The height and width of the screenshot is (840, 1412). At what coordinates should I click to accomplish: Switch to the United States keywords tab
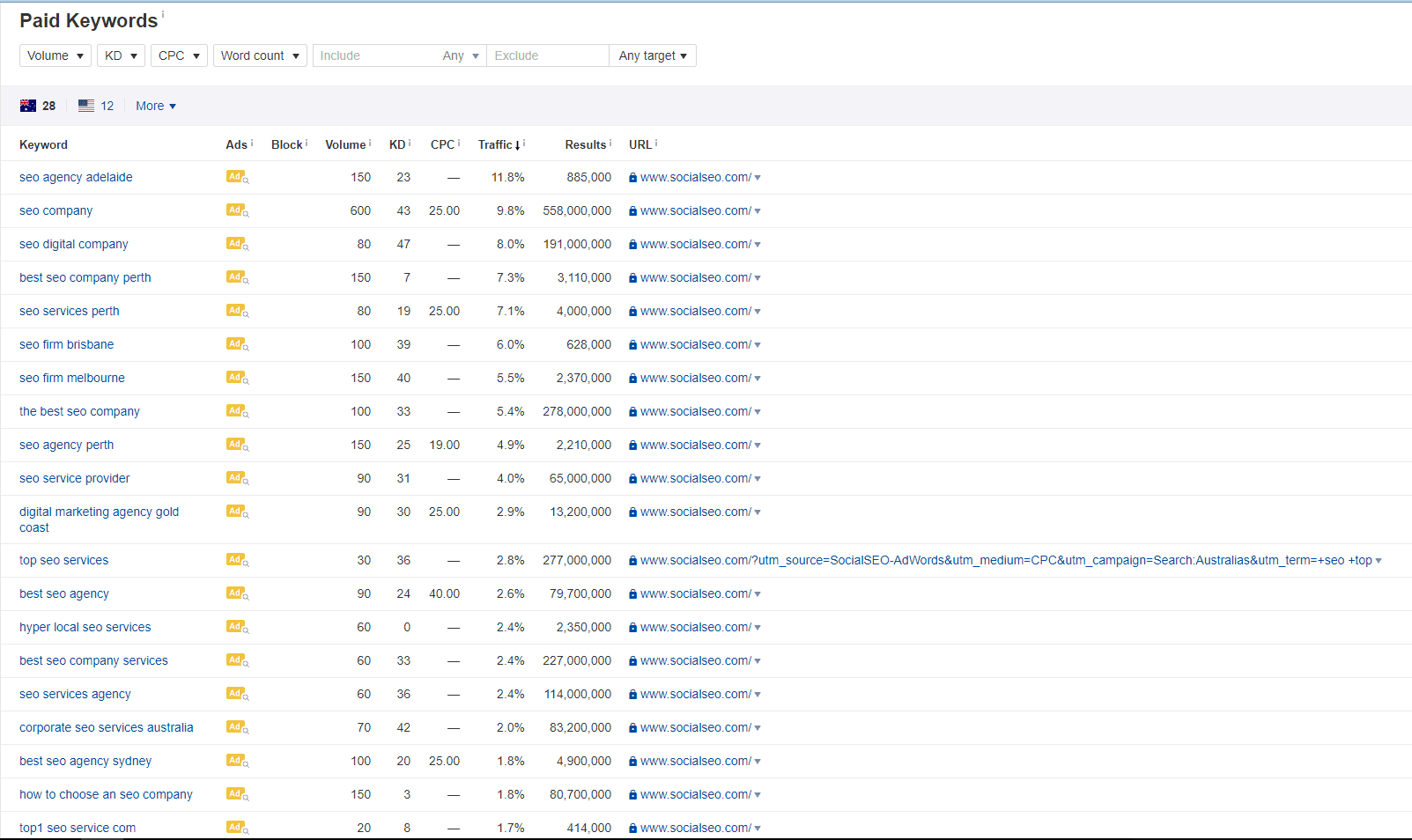pyautogui.click(x=97, y=105)
